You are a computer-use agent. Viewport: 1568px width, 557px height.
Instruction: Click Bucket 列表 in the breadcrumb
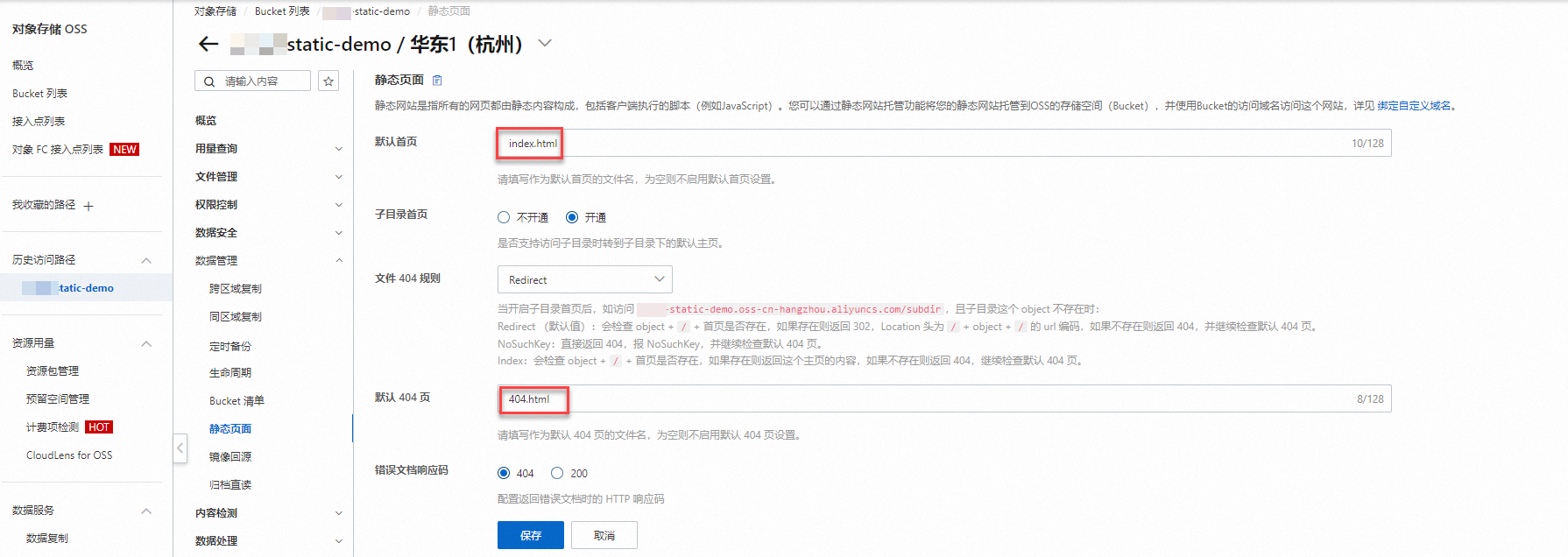pos(282,11)
